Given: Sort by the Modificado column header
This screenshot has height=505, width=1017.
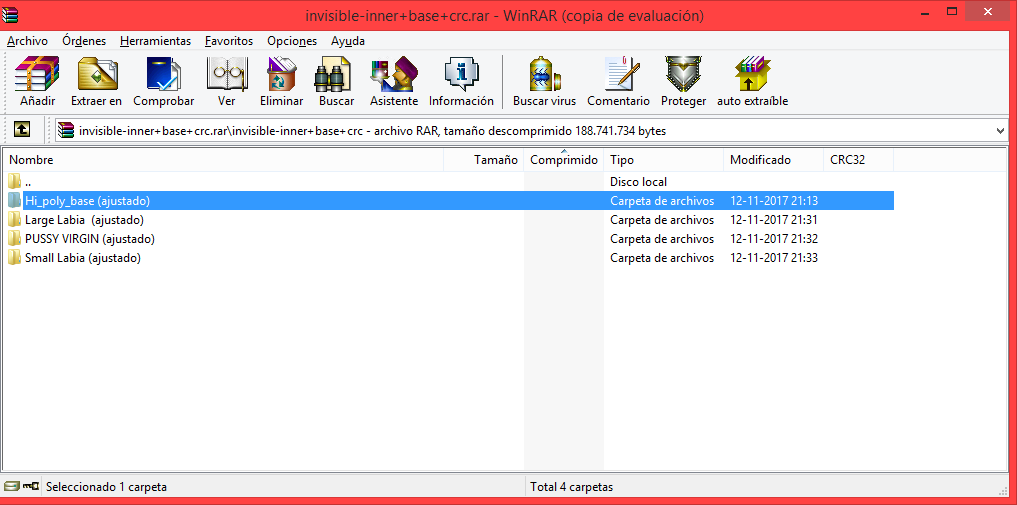Looking at the screenshot, I should tap(760, 160).
